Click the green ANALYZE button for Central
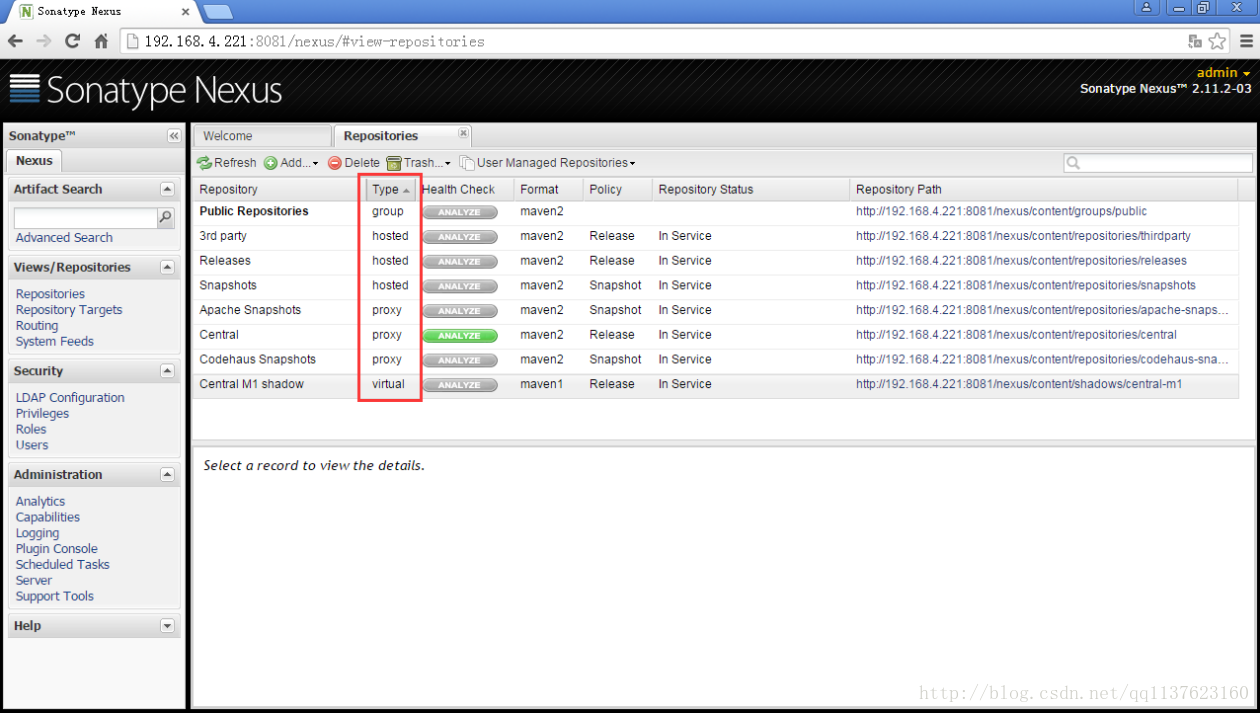Image resolution: width=1260 pixels, height=713 pixels. click(x=460, y=336)
